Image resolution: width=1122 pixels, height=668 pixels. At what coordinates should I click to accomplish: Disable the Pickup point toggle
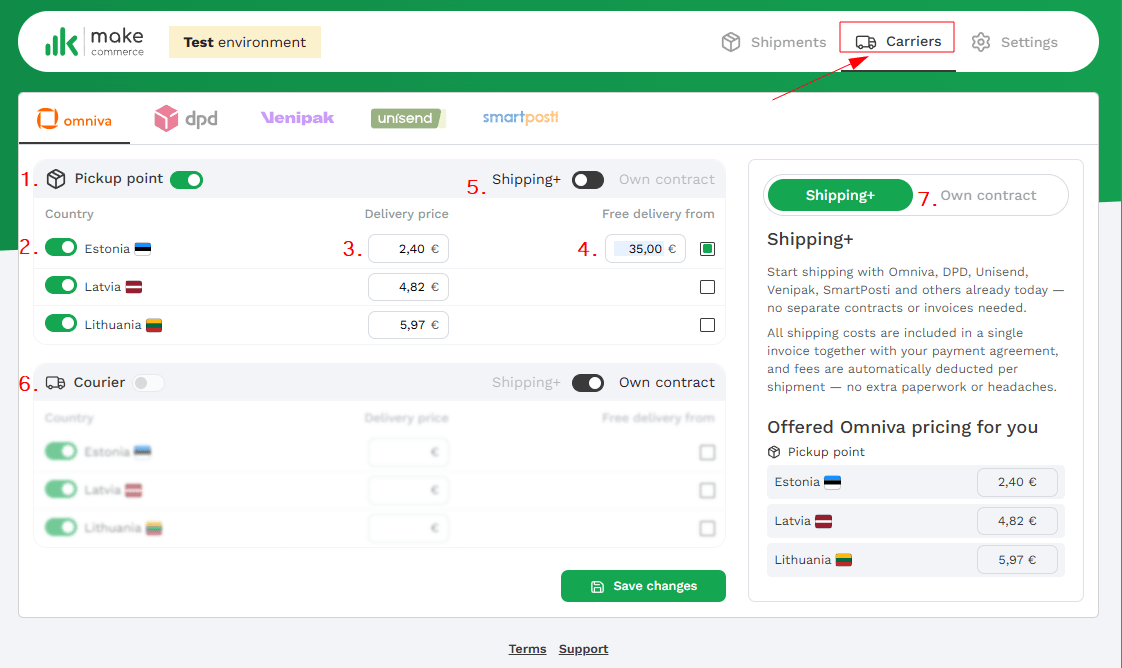(186, 180)
